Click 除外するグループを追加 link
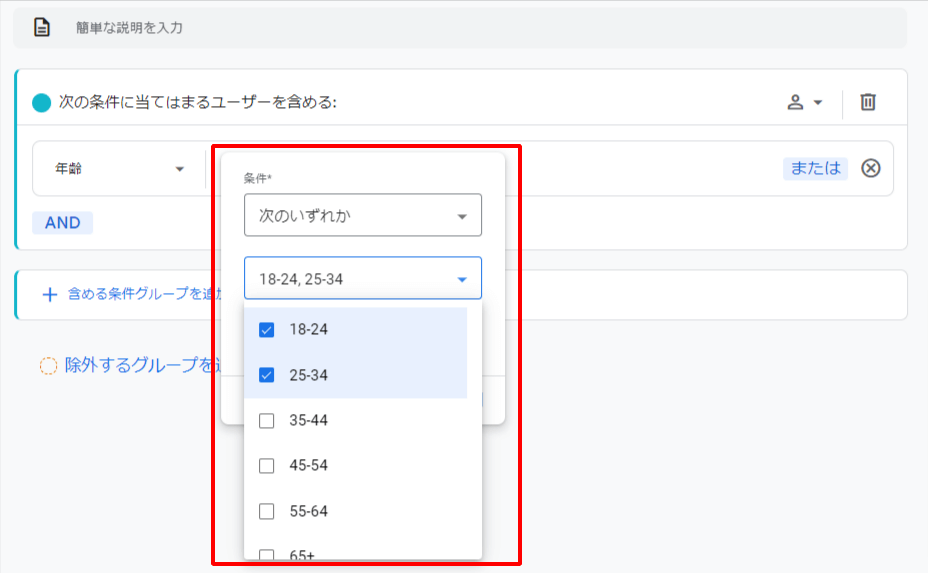 click(x=143, y=365)
